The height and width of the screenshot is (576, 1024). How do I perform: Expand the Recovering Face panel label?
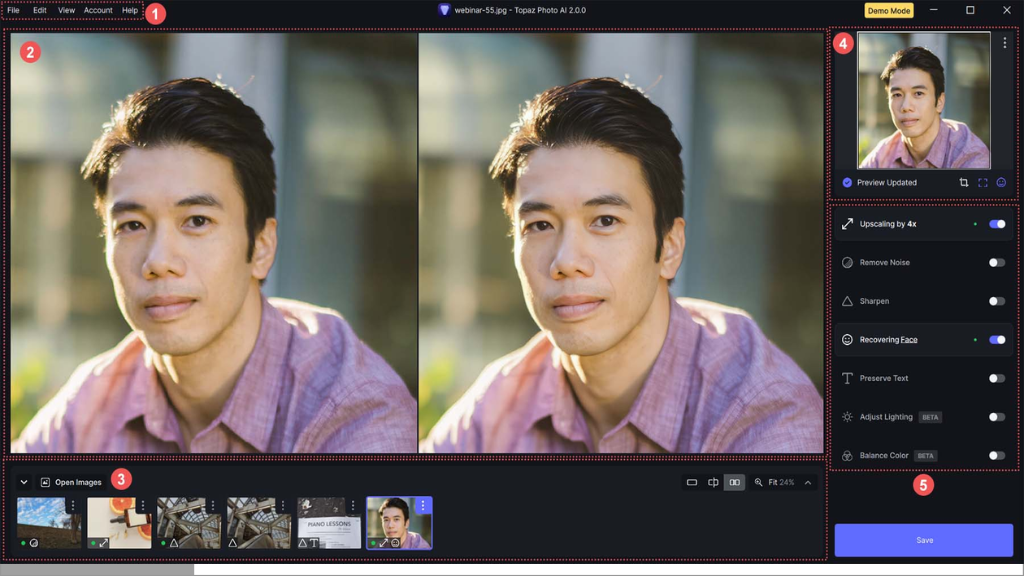[888, 340]
